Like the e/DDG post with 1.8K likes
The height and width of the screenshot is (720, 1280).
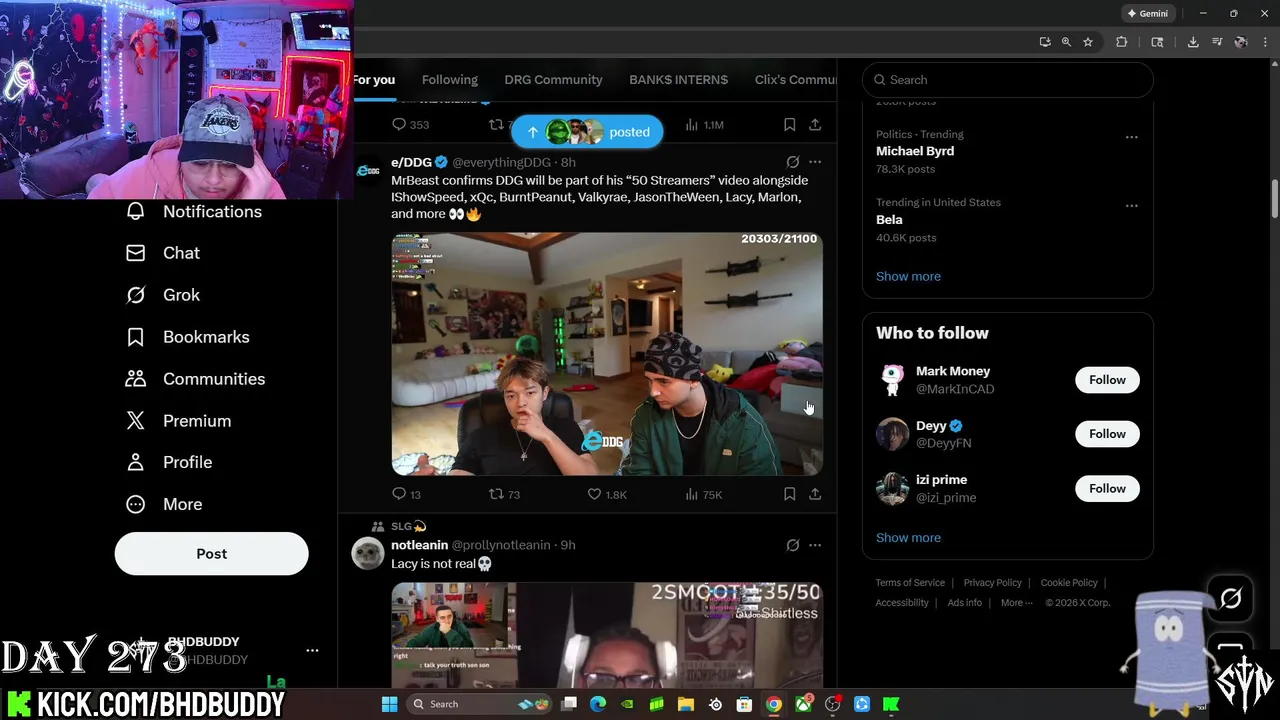tap(594, 494)
